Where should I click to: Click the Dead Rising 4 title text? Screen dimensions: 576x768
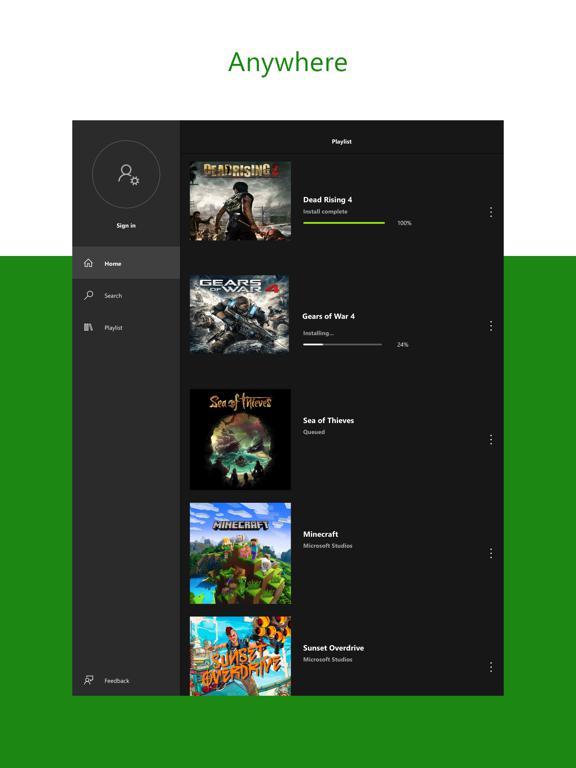(327, 199)
